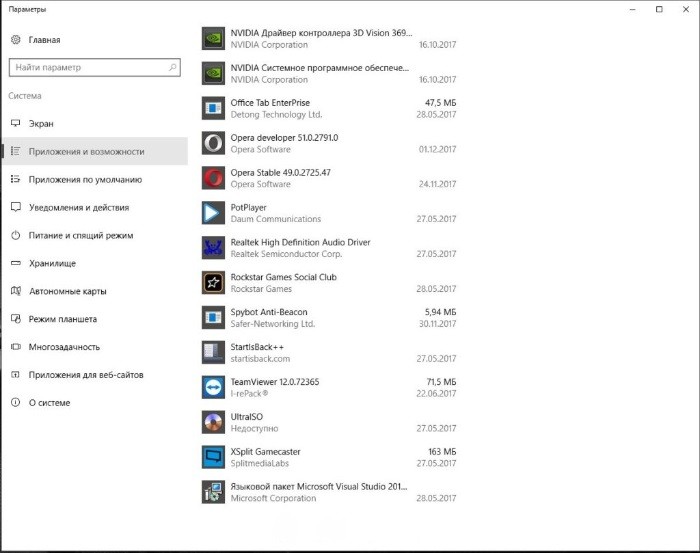
Task: Select the StartIsBack++ app name
Action: 257,347
